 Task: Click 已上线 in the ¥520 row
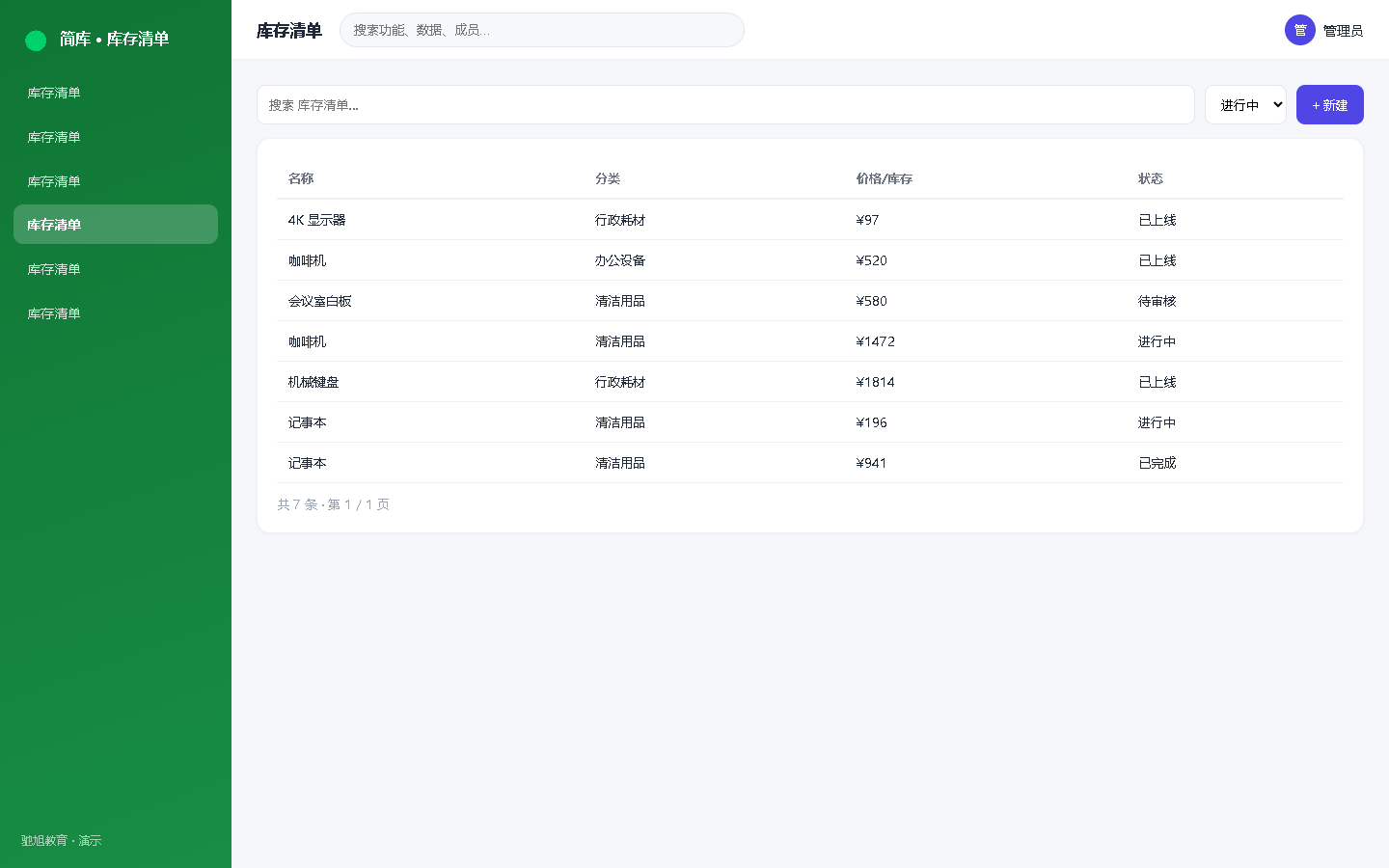coord(1157,260)
